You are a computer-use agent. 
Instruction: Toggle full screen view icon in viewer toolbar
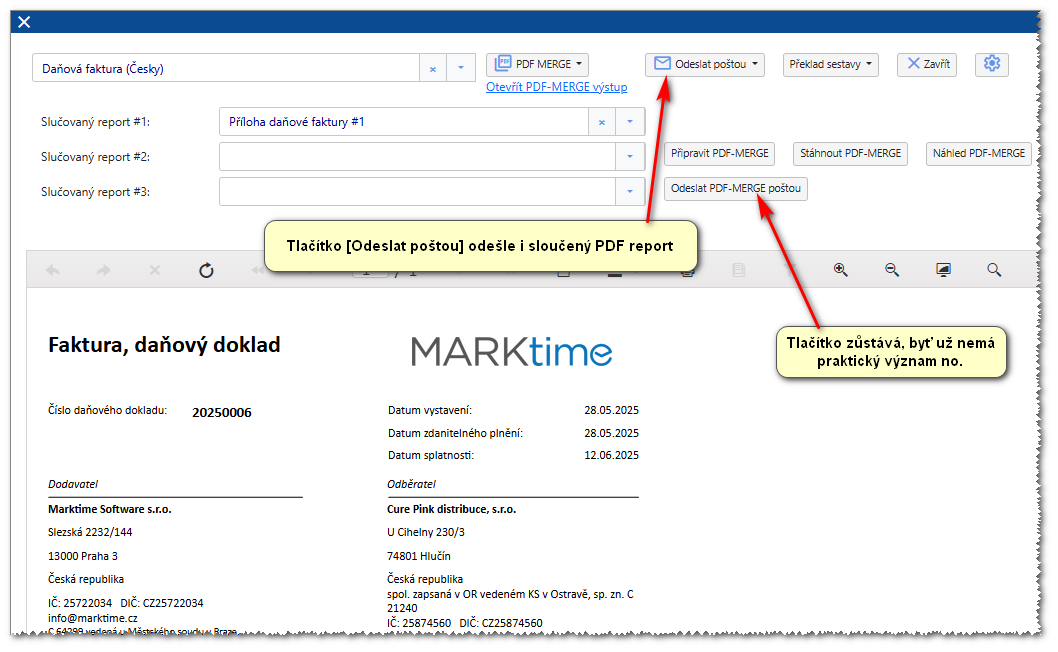point(943,270)
